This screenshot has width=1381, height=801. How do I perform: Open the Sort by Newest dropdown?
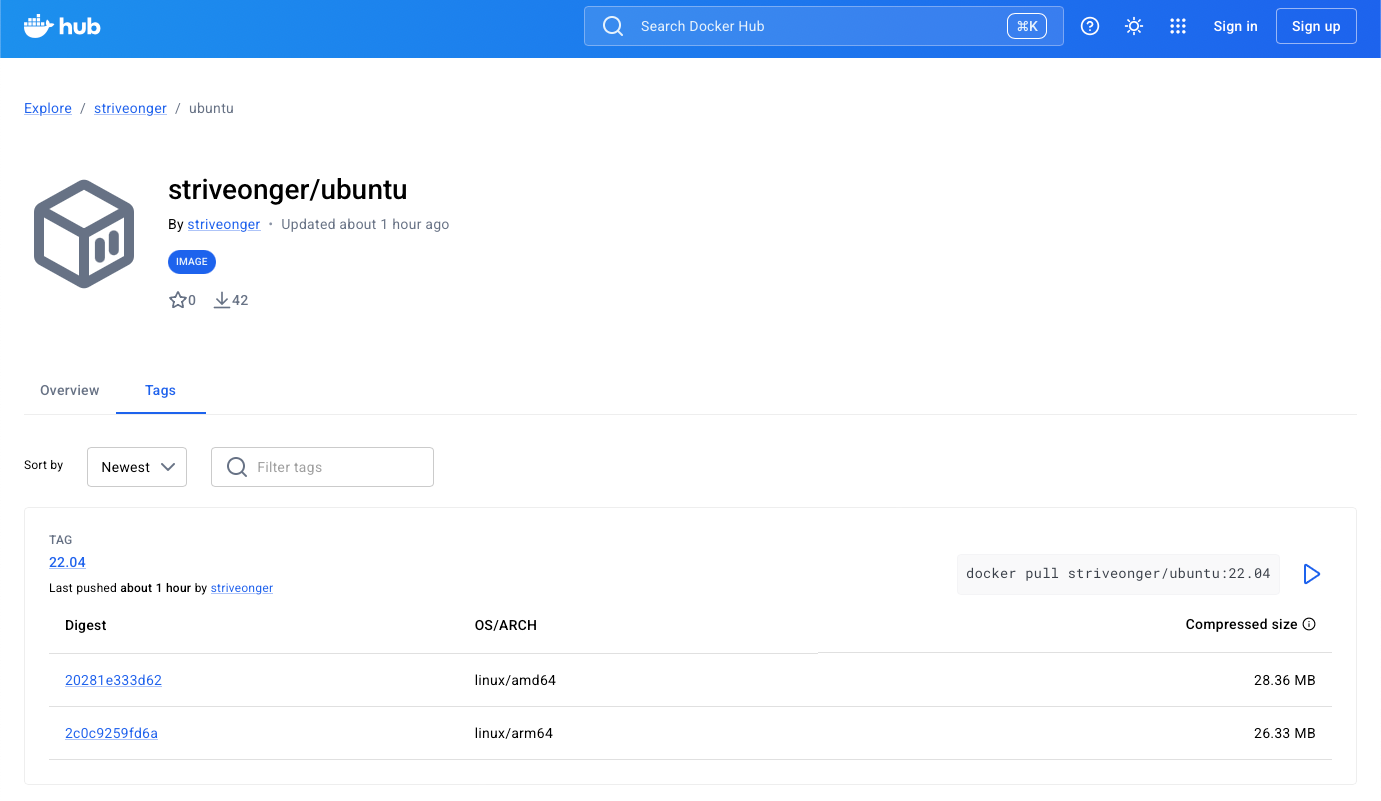click(x=137, y=467)
